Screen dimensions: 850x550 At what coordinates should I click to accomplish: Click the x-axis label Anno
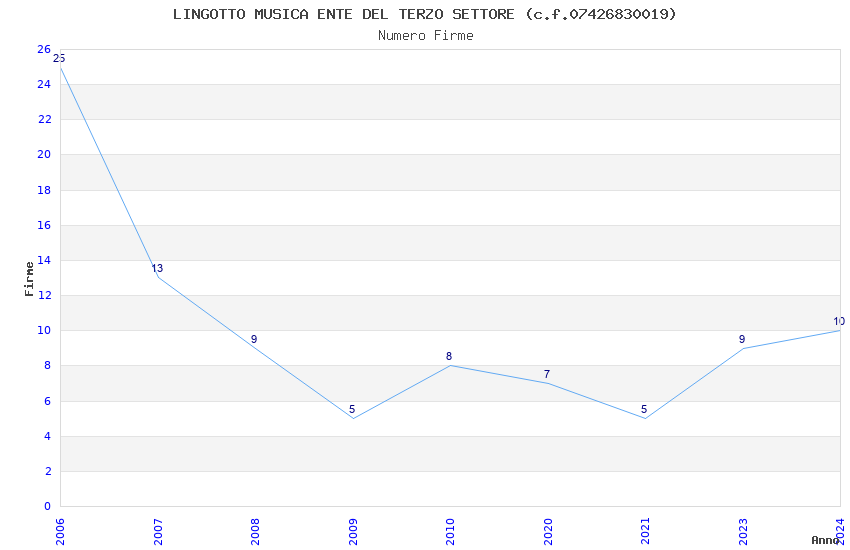tap(825, 540)
